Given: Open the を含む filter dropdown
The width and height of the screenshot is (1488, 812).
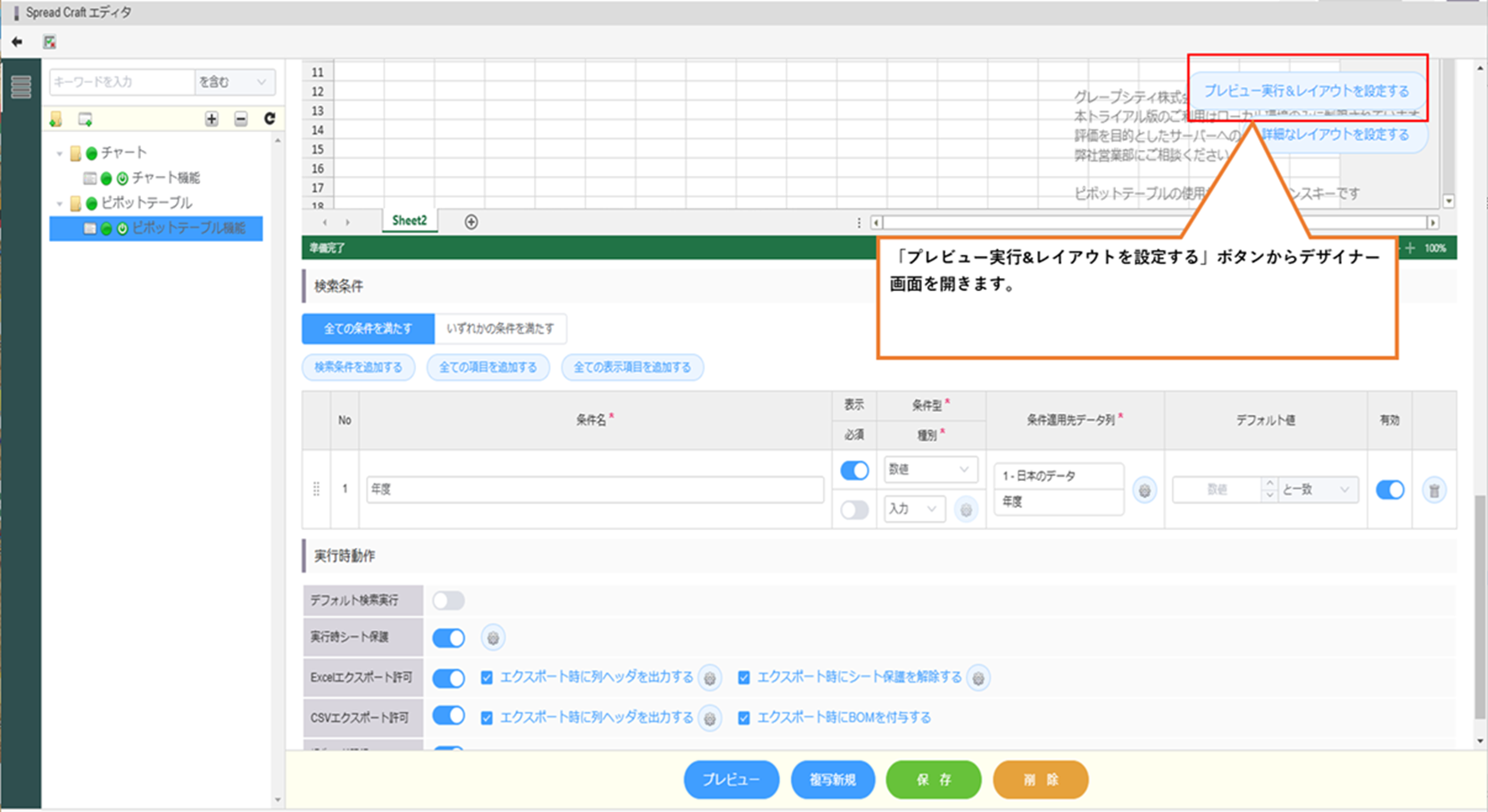Looking at the screenshot, I should [x=234, y=82].
